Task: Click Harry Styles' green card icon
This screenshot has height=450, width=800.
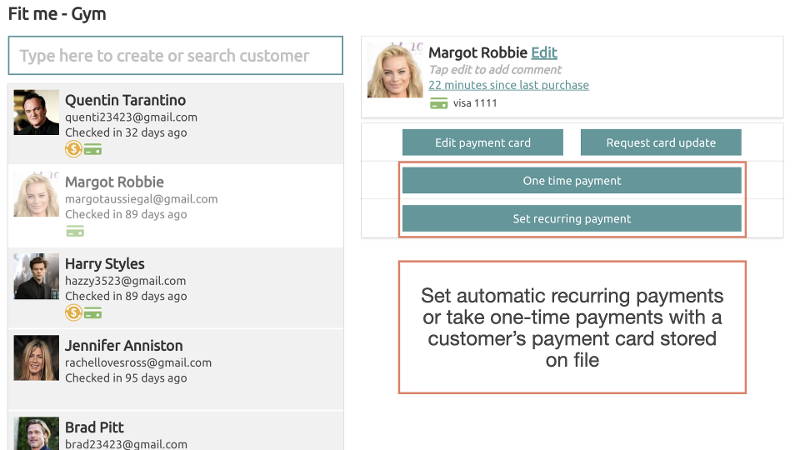Action: coord(93,313)
